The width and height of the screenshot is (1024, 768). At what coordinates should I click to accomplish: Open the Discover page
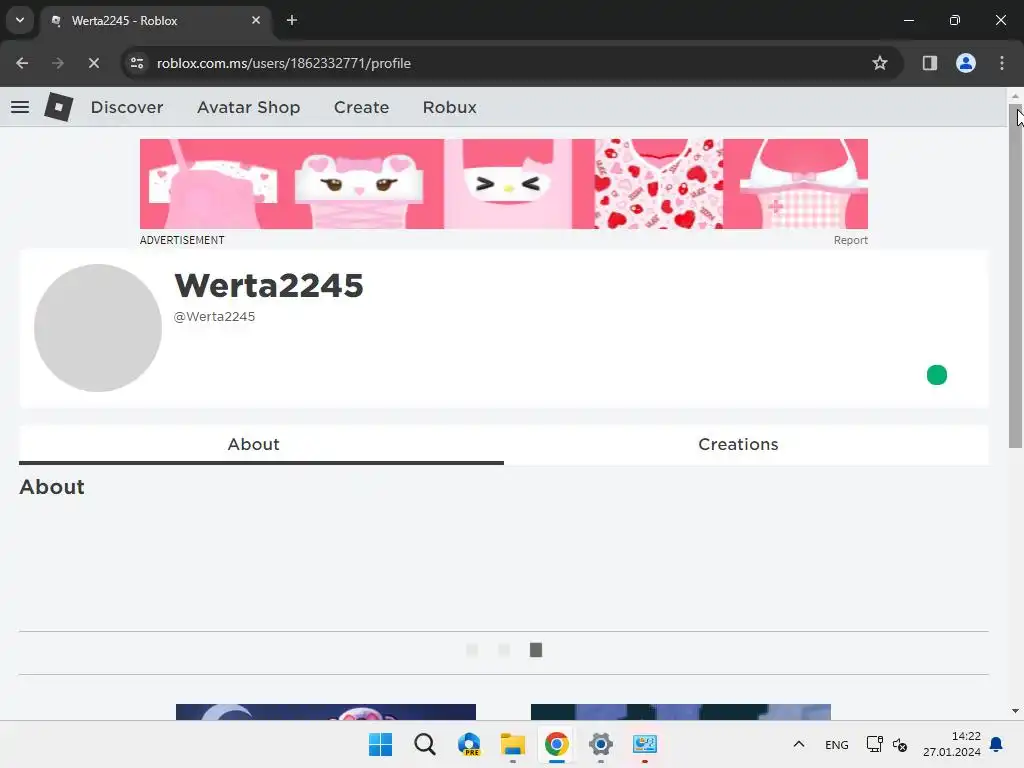(127, 107)
